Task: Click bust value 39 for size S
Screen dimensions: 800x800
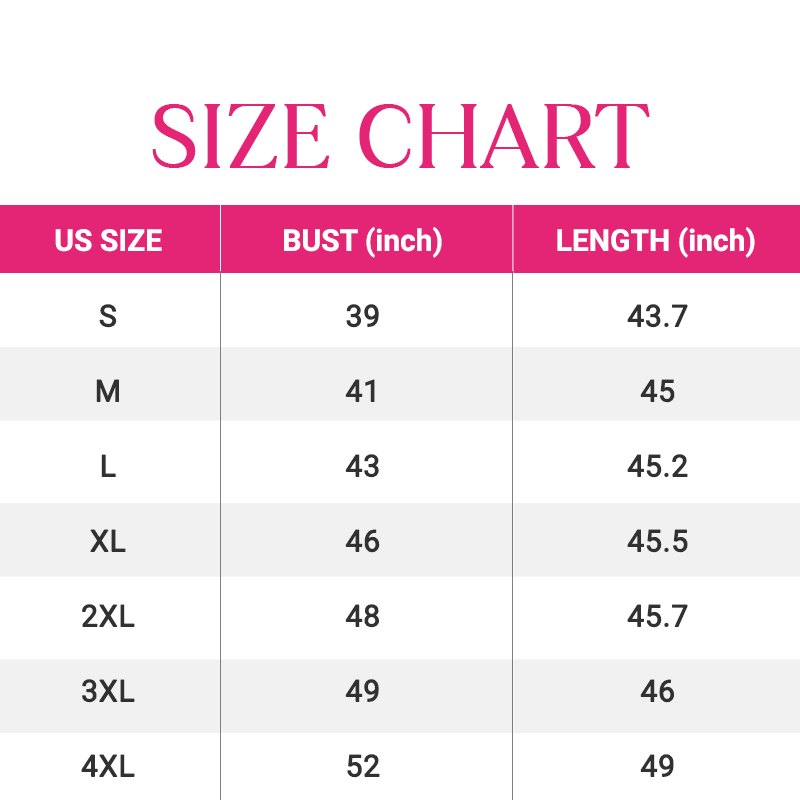Action: tap(362, 316)
